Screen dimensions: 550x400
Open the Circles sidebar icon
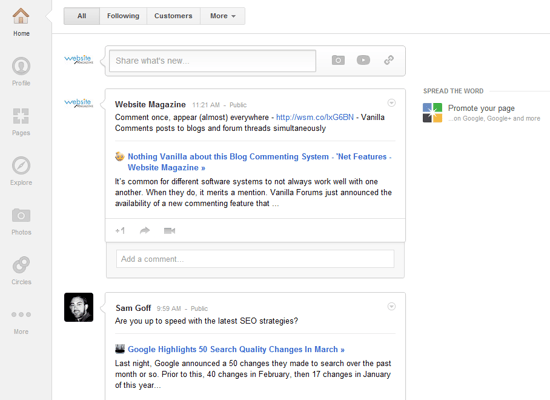(x=21, y=265)
